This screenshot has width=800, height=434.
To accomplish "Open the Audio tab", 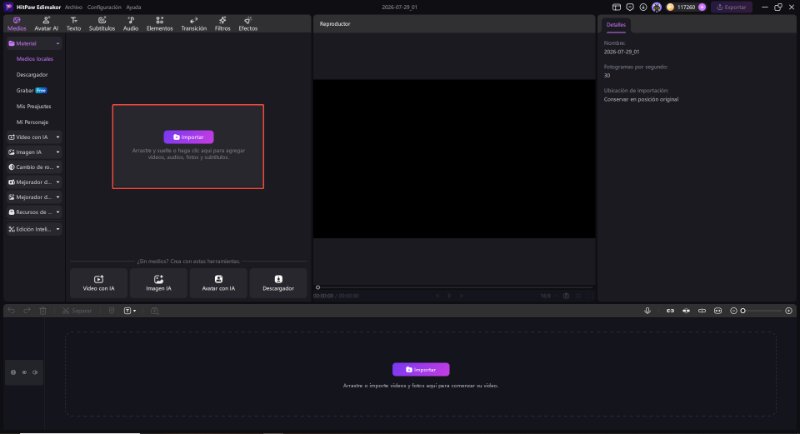I will pos(131,23).
